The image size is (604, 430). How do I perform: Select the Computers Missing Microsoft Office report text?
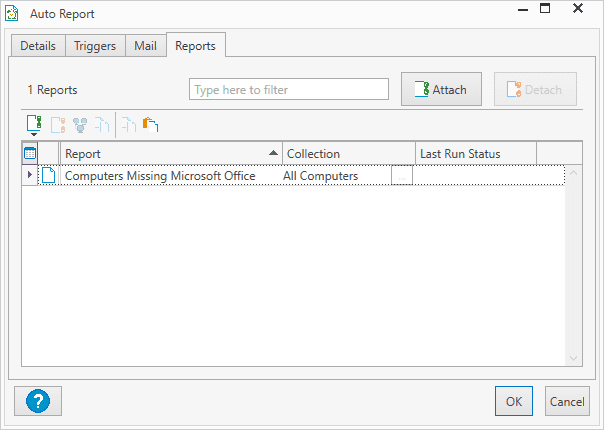click(x=160, y=176)
